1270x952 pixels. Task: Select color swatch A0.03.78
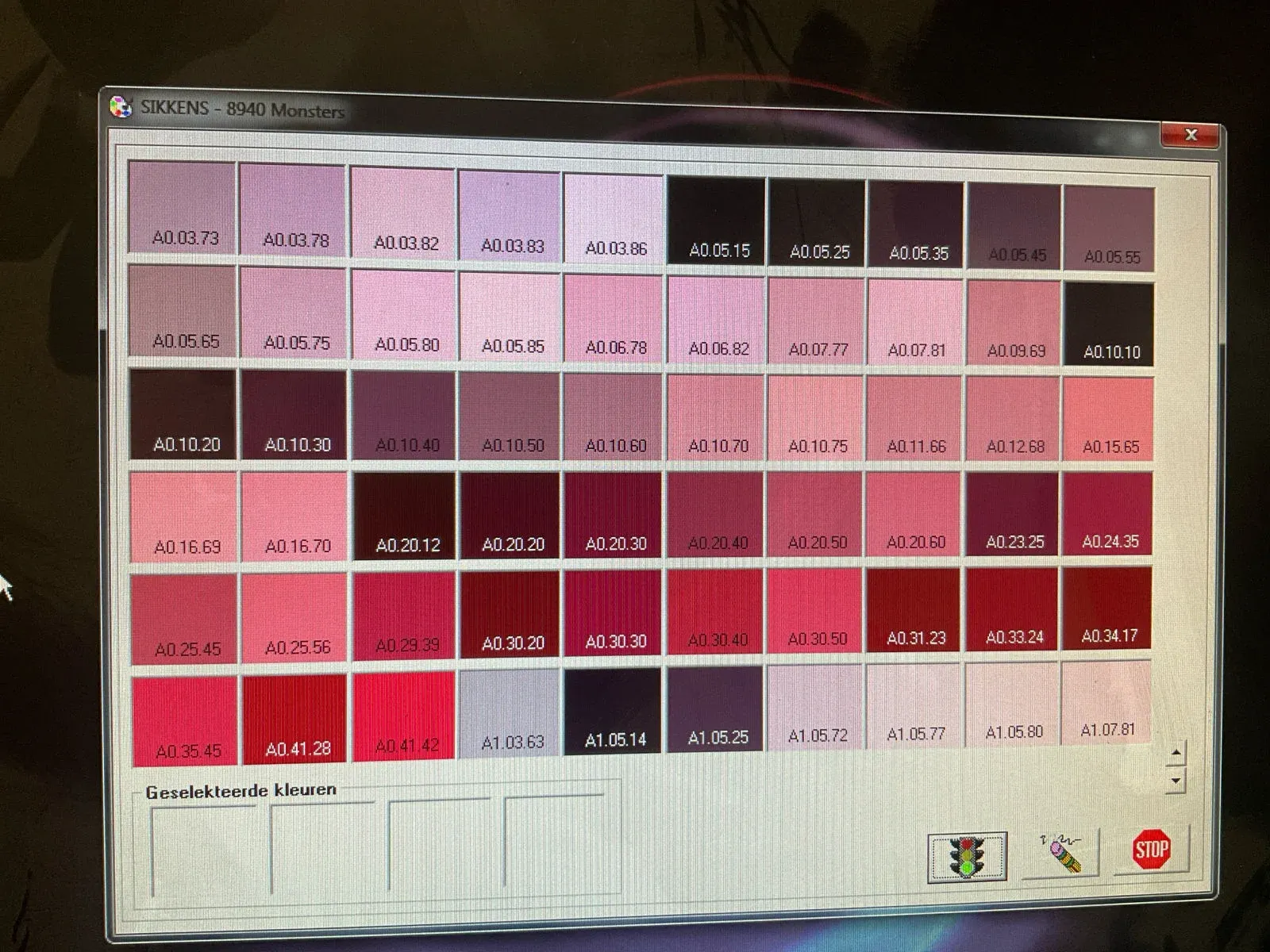coord(293,210)
